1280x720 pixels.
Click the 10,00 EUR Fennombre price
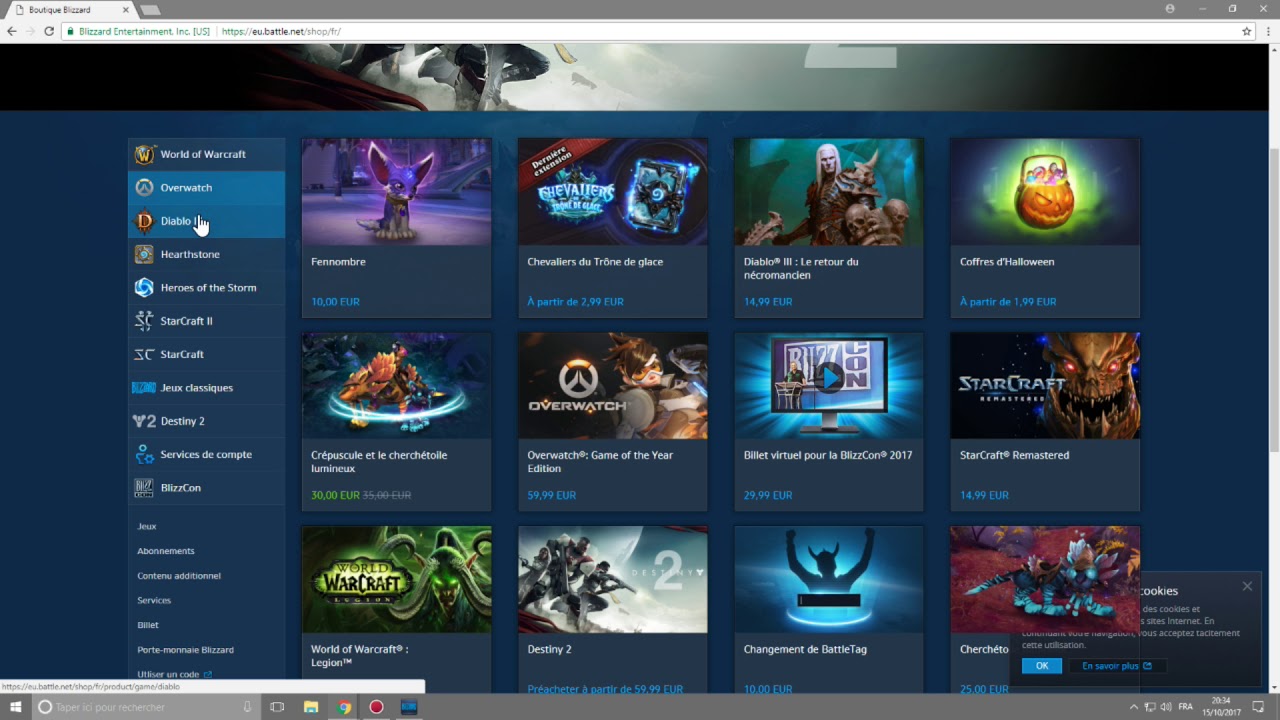[x=335, y=302]
